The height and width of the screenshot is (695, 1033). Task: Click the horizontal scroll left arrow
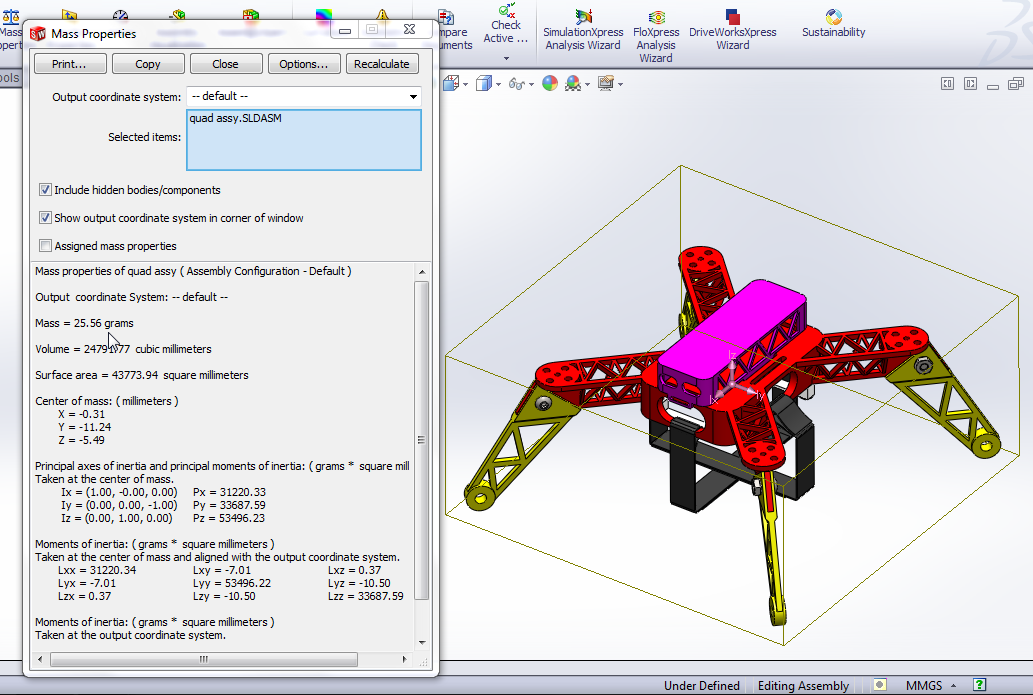tap(40, 659)
